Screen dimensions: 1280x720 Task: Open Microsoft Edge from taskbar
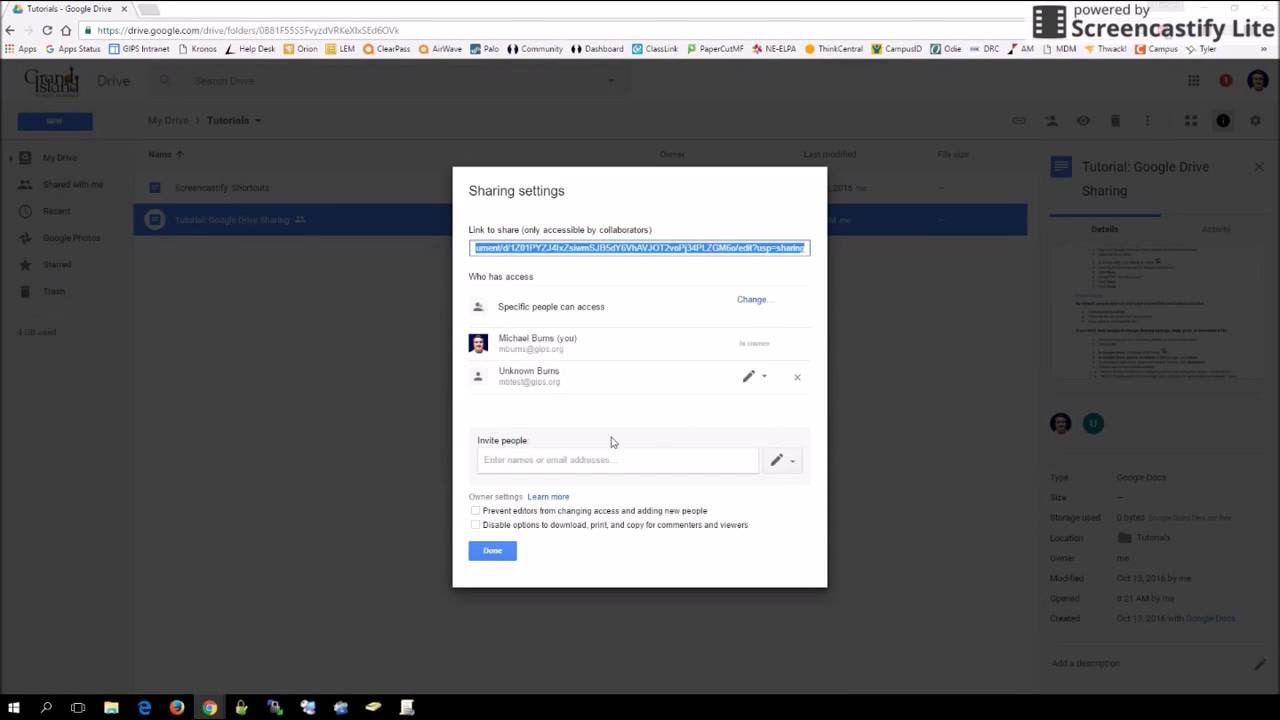pyautogui.click(x=144, y=708)
